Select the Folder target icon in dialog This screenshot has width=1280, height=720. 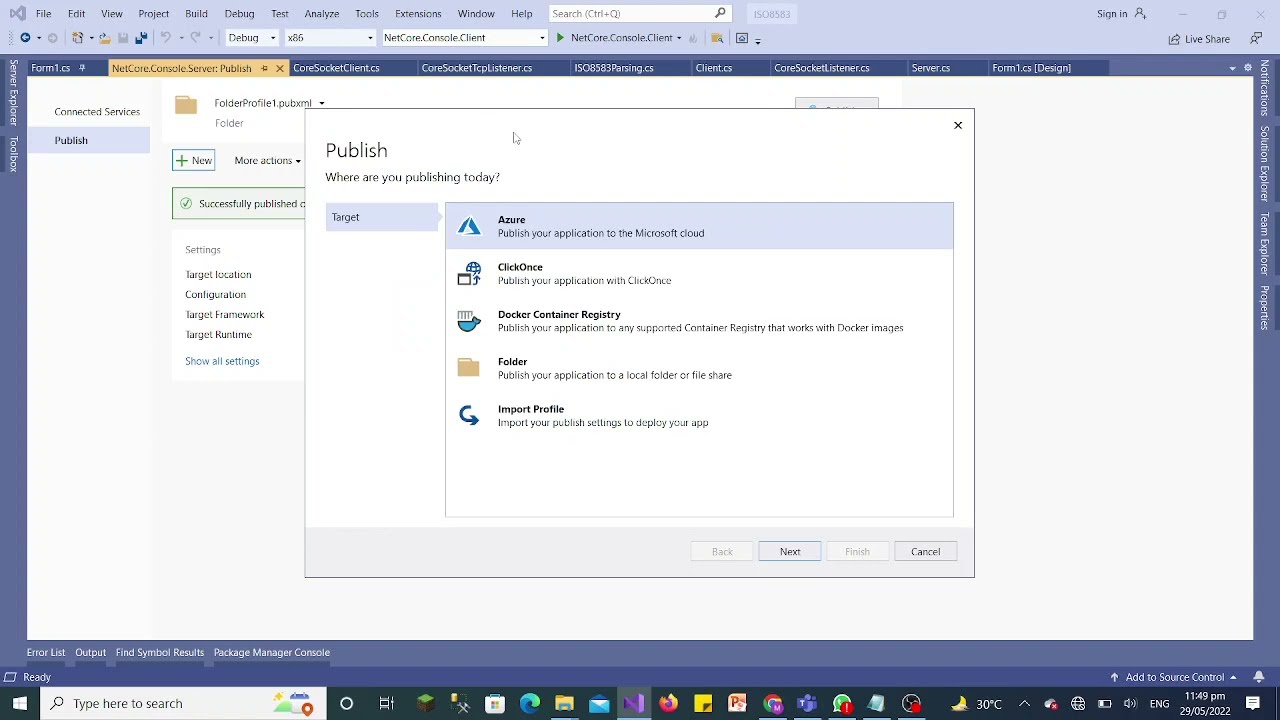[x=469, y=368]
